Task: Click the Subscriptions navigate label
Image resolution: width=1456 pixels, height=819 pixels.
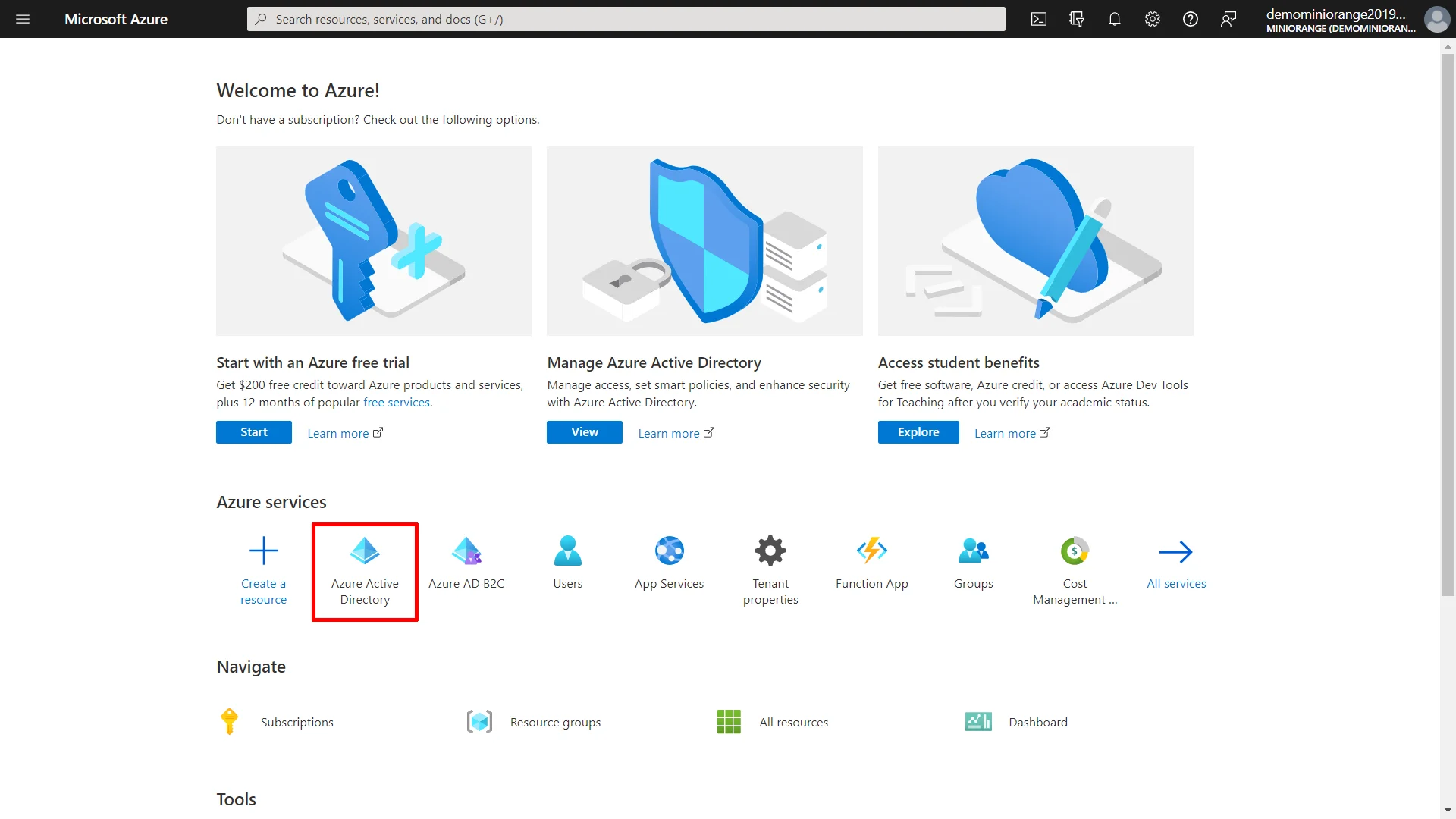Action: tap(297, 722)
